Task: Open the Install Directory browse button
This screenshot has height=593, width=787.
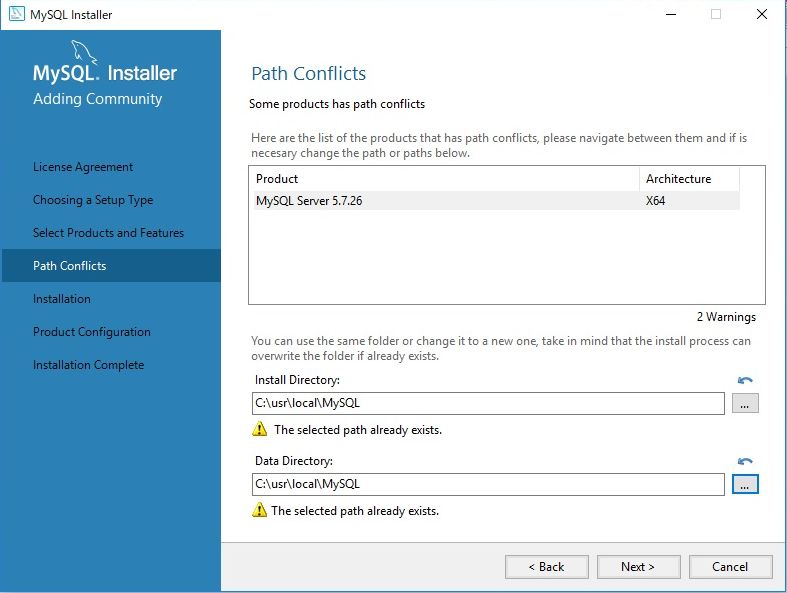Action: coord(745,404)
